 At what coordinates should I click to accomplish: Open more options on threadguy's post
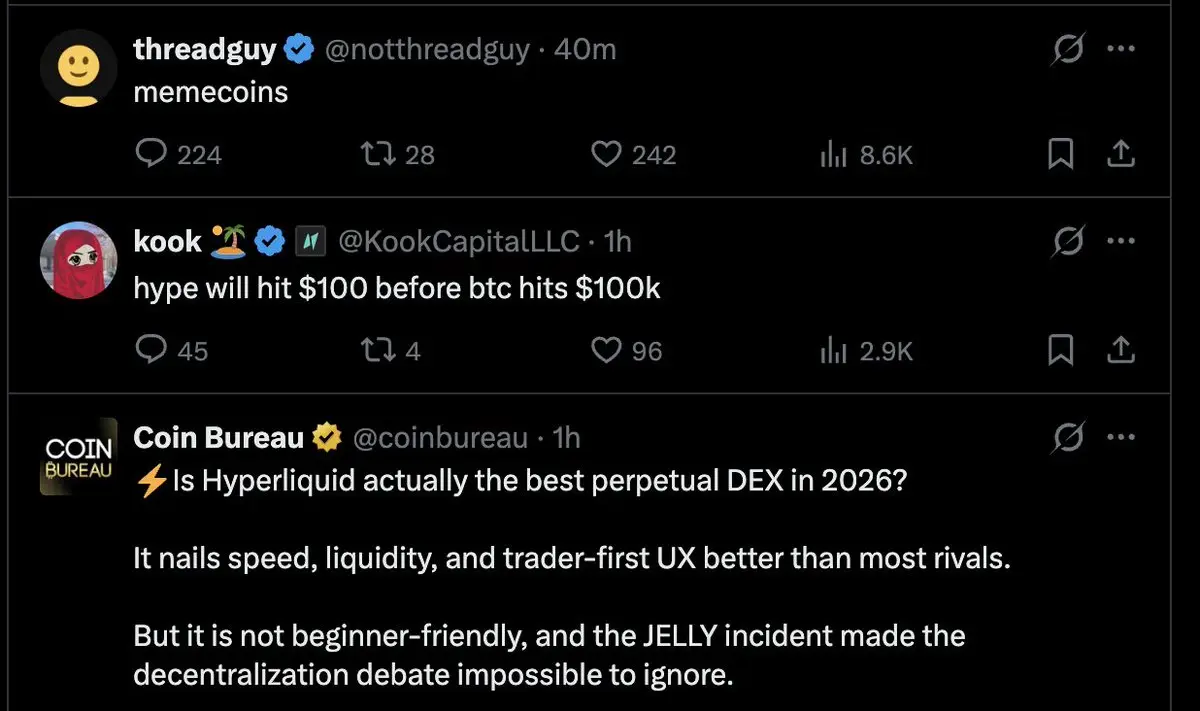pyautogui.click(x=1123, y=49)
